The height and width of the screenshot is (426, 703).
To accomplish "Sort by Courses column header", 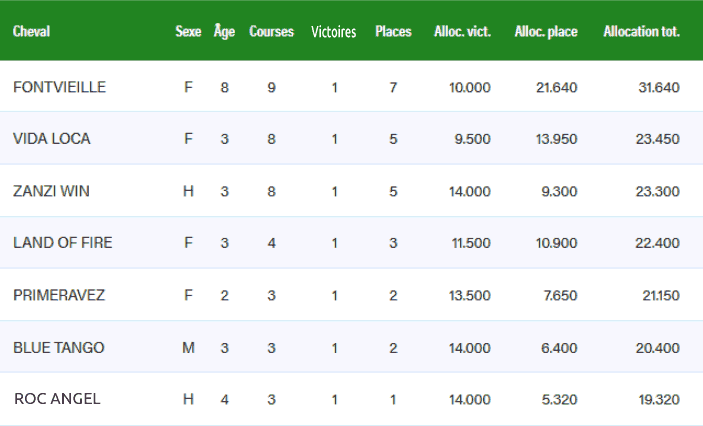I will click(271, 32).
